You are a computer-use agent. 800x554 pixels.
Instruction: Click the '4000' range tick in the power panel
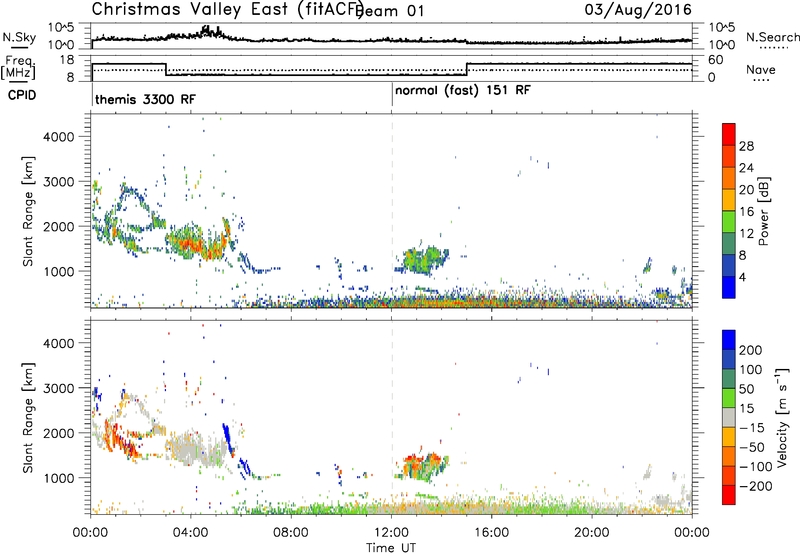(59, 137)
